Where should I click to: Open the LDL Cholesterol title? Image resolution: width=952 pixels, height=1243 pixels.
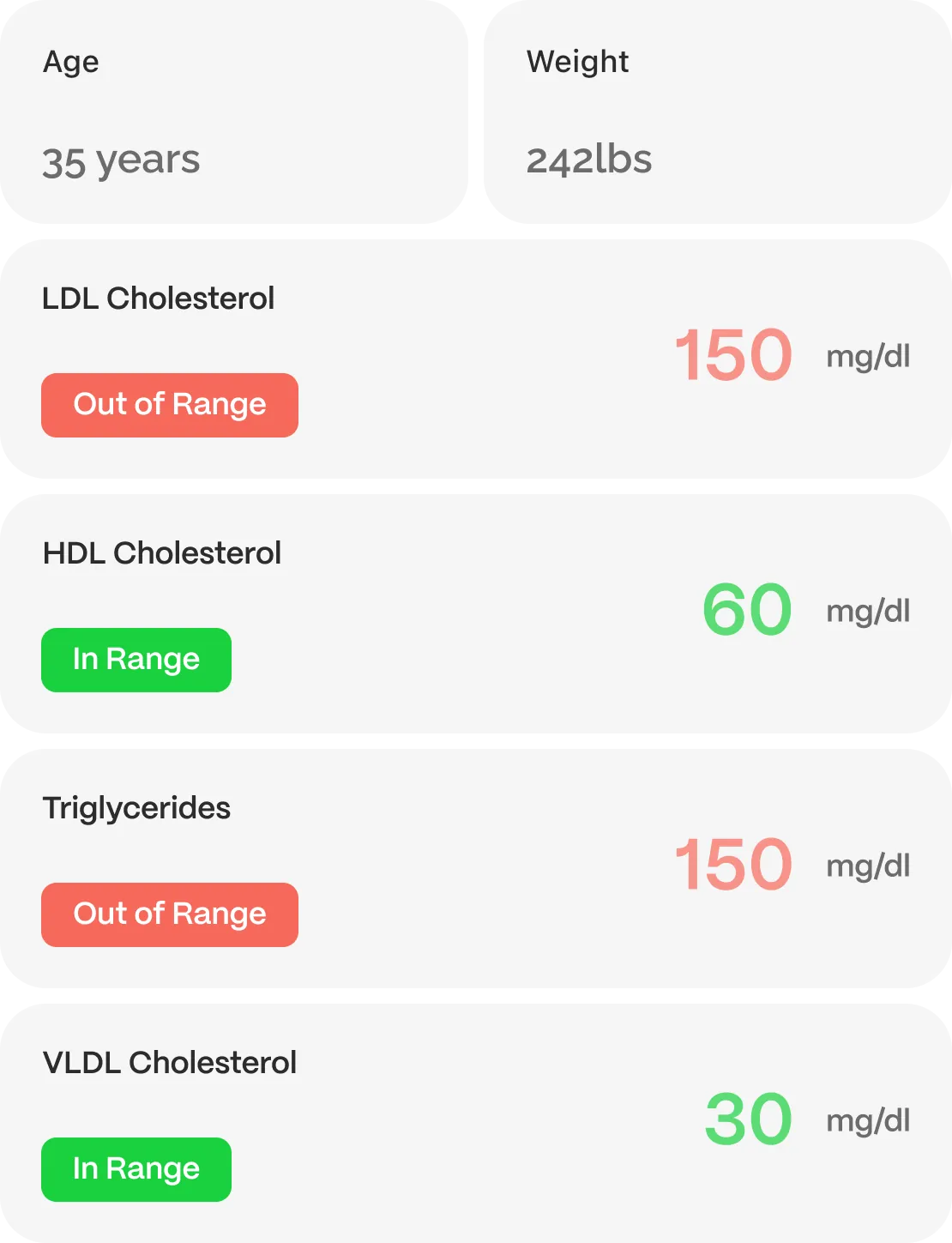[x=159, y=299]
